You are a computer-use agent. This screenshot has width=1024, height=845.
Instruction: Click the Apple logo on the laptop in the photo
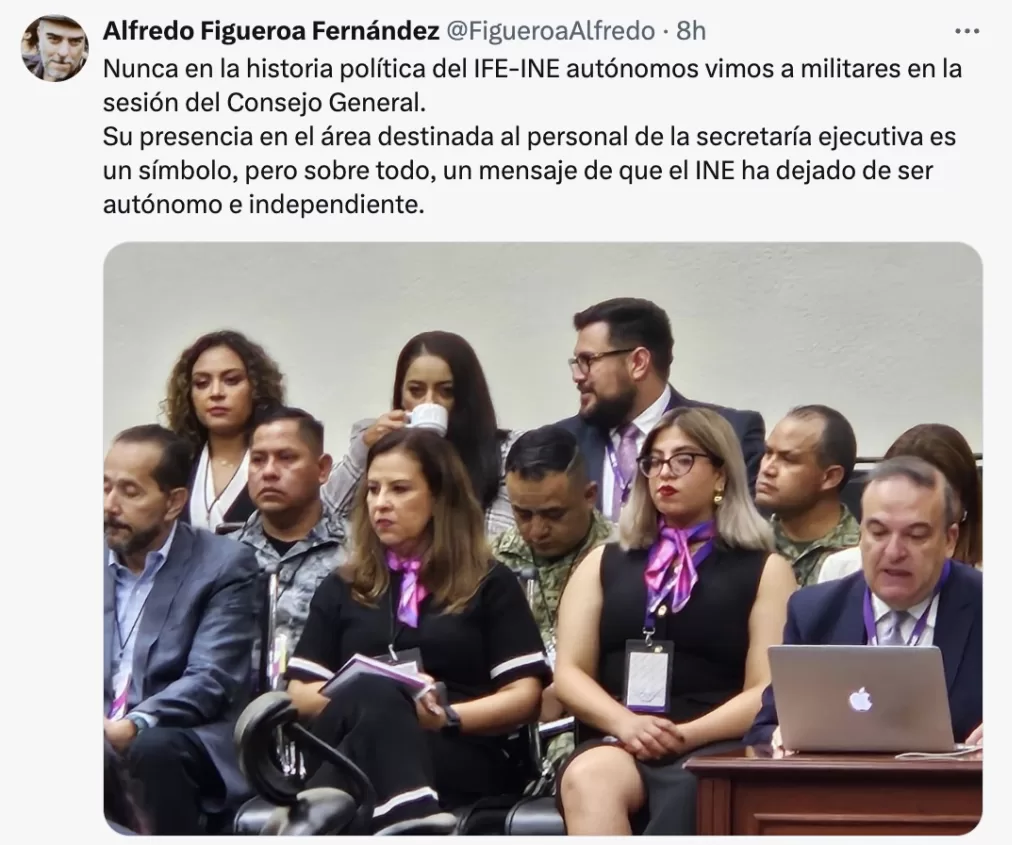861,700
